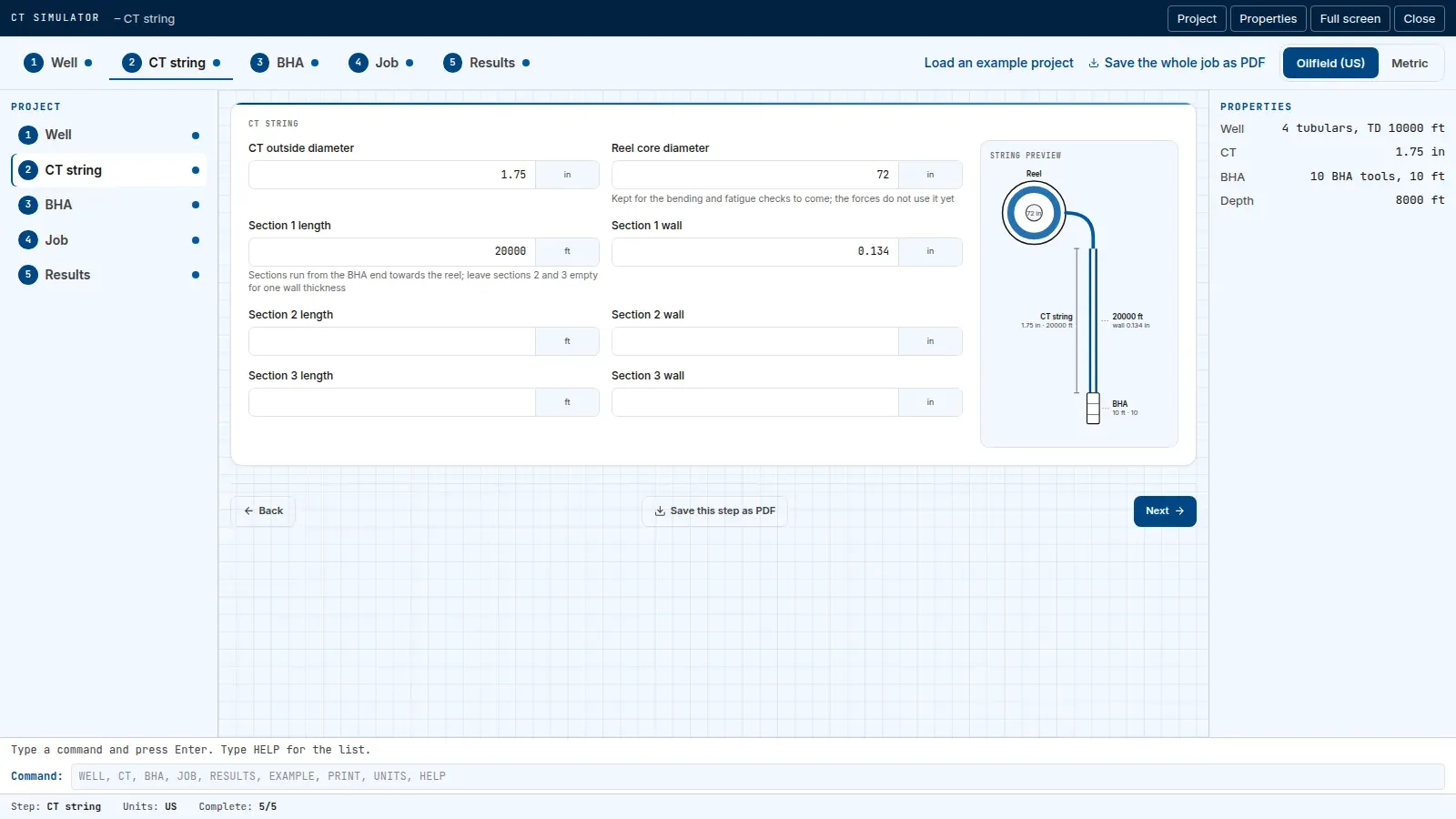Click the right arrow icon on Next

coord(1179,511)
